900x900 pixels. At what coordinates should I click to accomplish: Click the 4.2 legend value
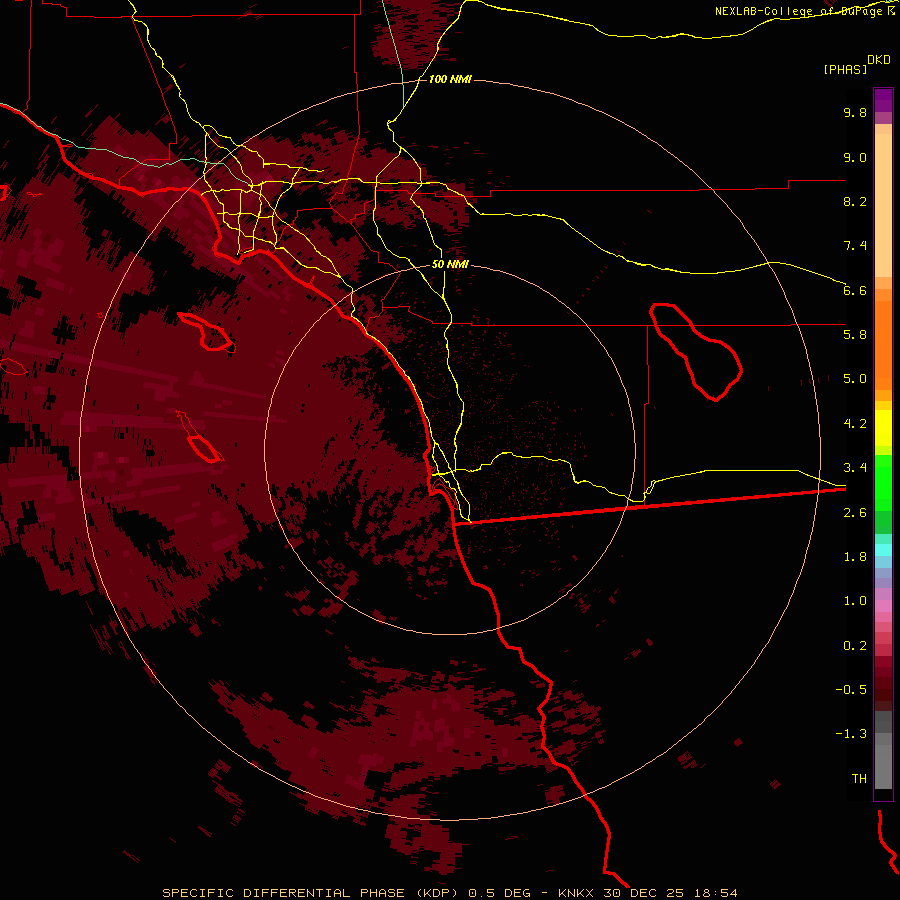pyautogui.click(x=855, y=424)
